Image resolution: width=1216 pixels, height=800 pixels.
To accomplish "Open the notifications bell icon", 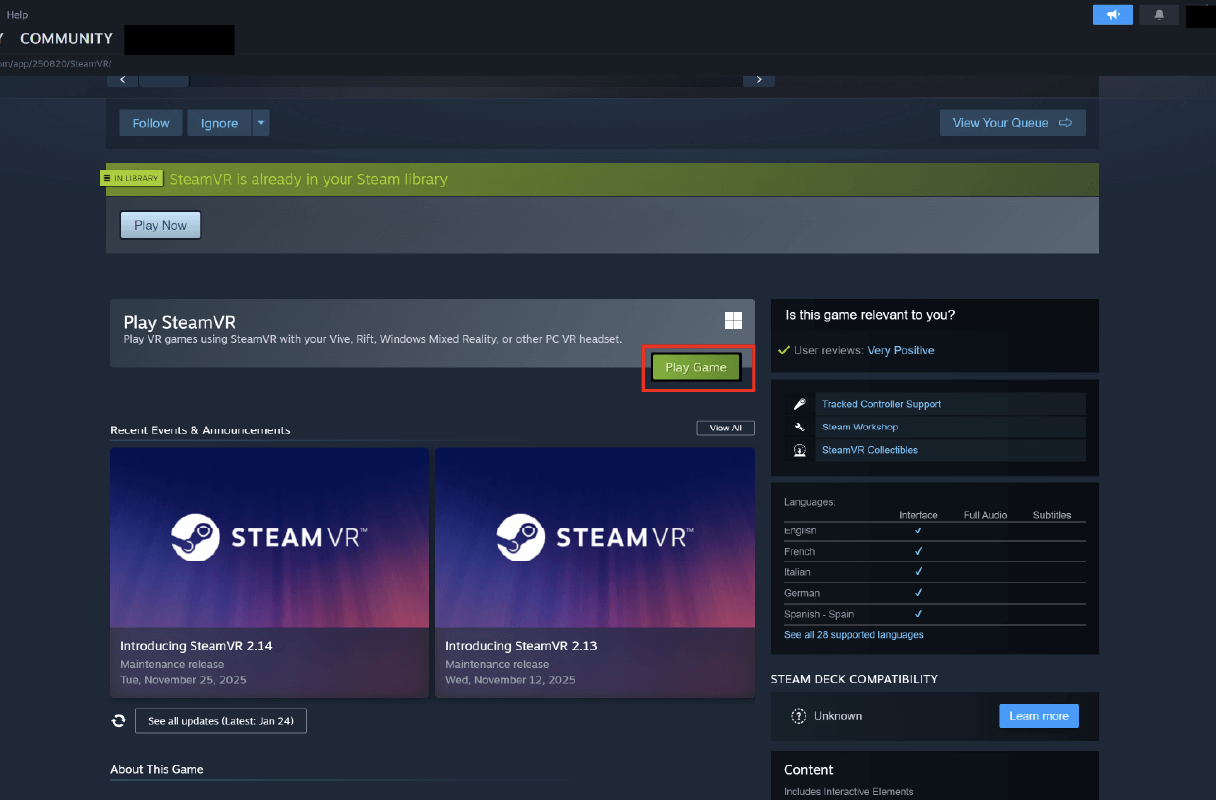I will tap(1159, 15).
